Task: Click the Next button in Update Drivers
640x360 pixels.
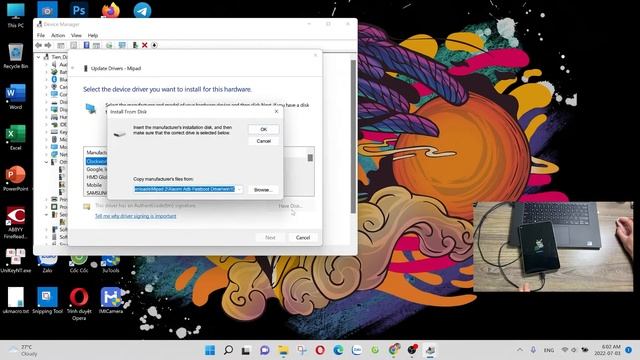Action: coord(270,237)
